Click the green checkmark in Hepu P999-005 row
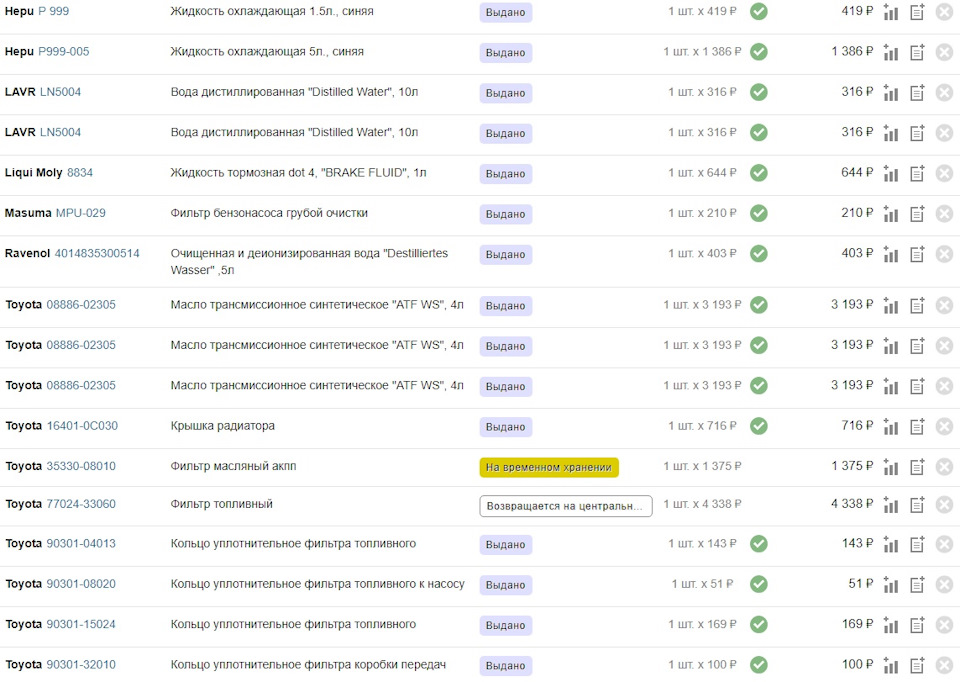960x682 pixels. (x=759, y=51)
